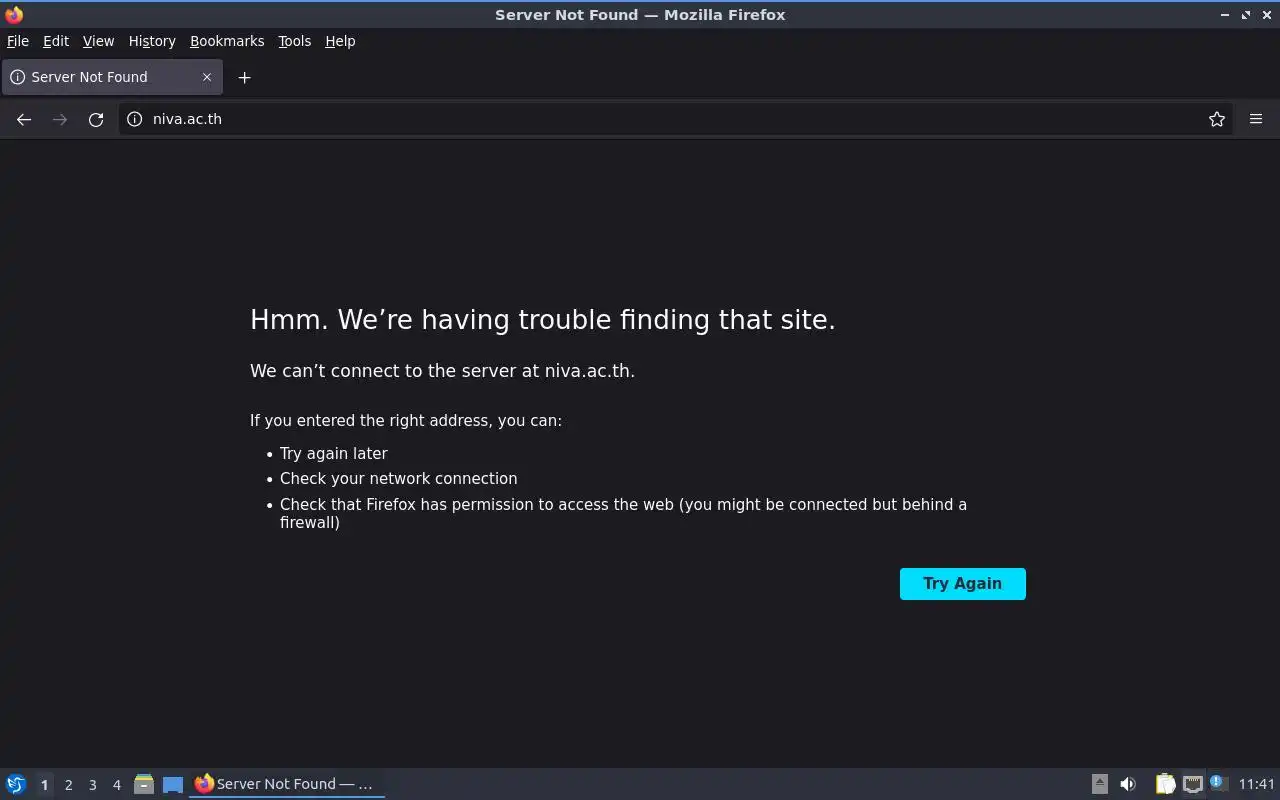
Task: Open the Help menu
Action: (340, 41)
